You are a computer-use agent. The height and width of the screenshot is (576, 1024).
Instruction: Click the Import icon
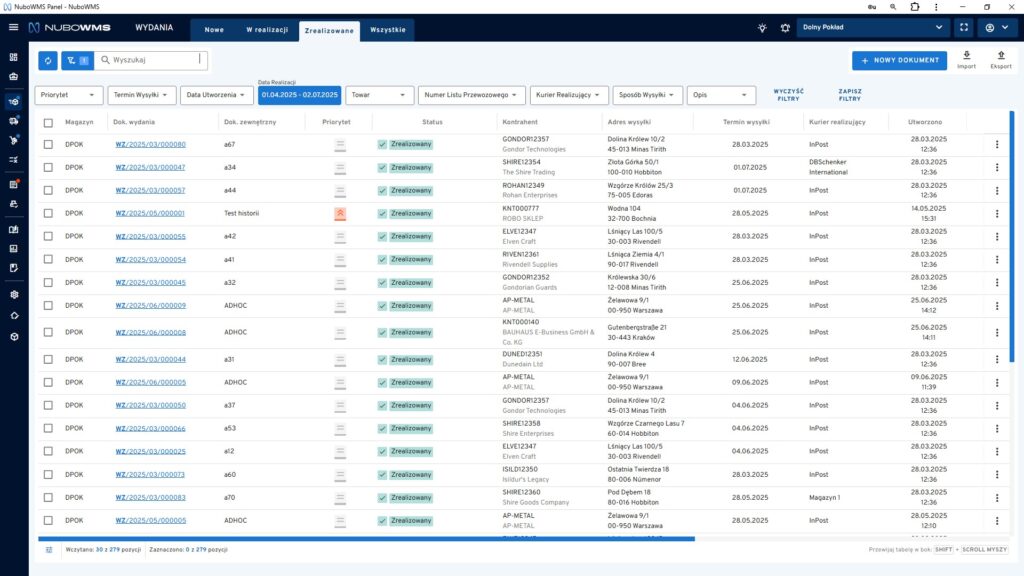tap(966, 59)
